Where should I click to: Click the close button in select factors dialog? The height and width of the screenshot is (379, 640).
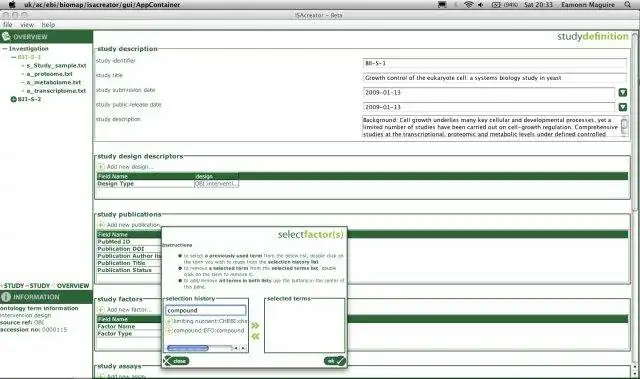(x=176, y=361)
